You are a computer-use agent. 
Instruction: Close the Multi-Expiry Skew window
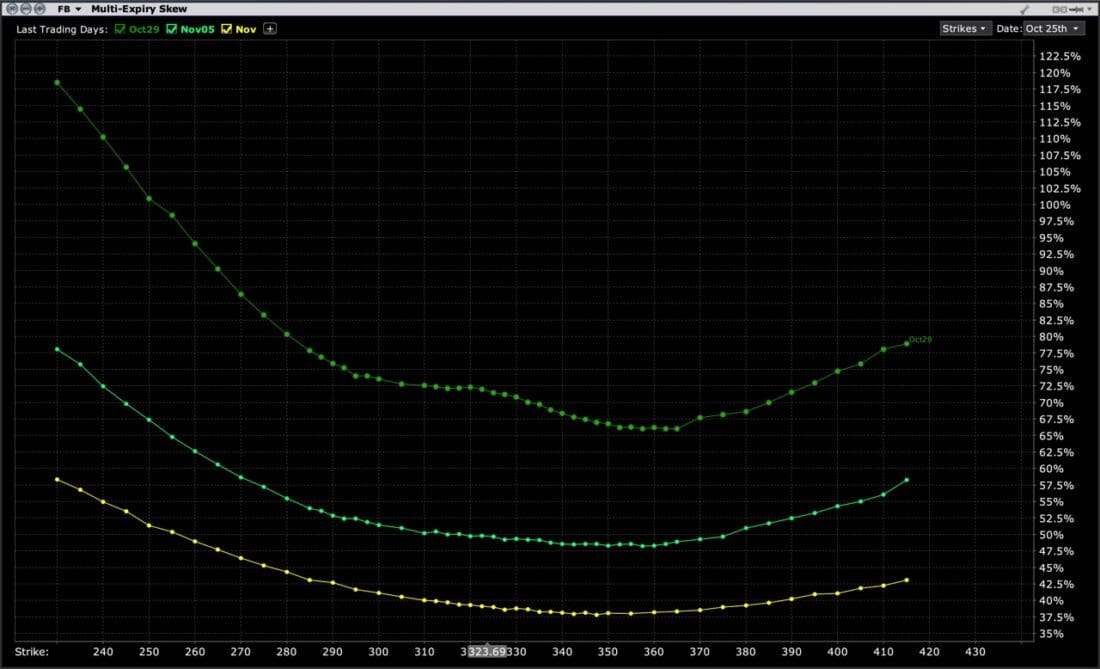[12, 8]
